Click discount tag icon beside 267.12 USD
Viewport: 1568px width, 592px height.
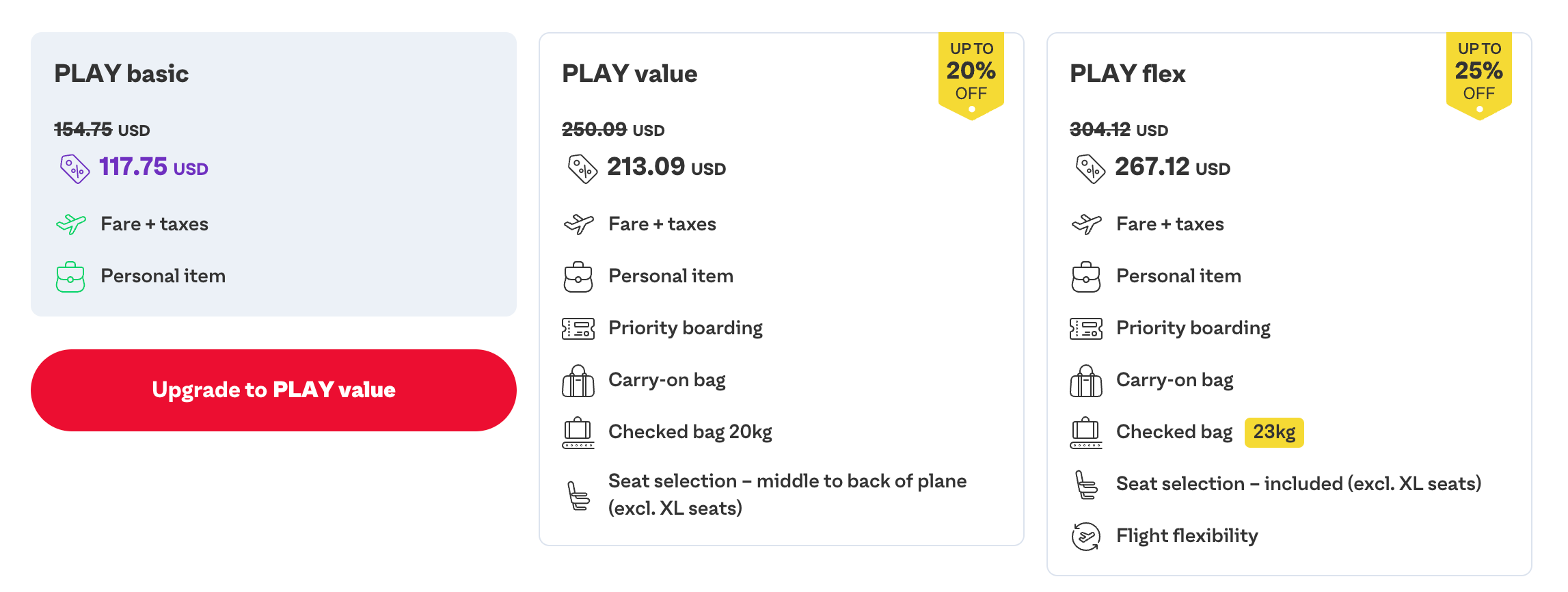(1090, 168)
